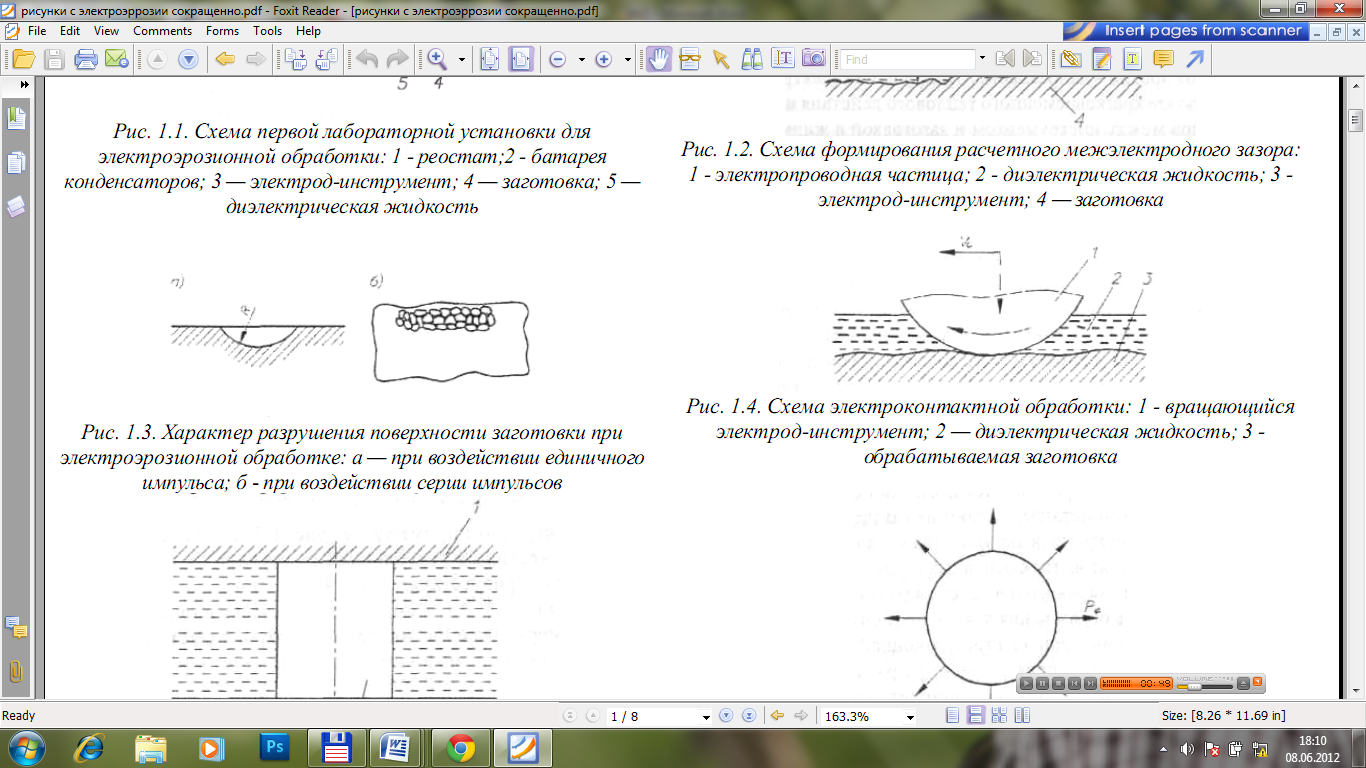Click the vertical scrollbar of the document
The width and height of the screenshot is (1366, 768).
click(1355, 390)
